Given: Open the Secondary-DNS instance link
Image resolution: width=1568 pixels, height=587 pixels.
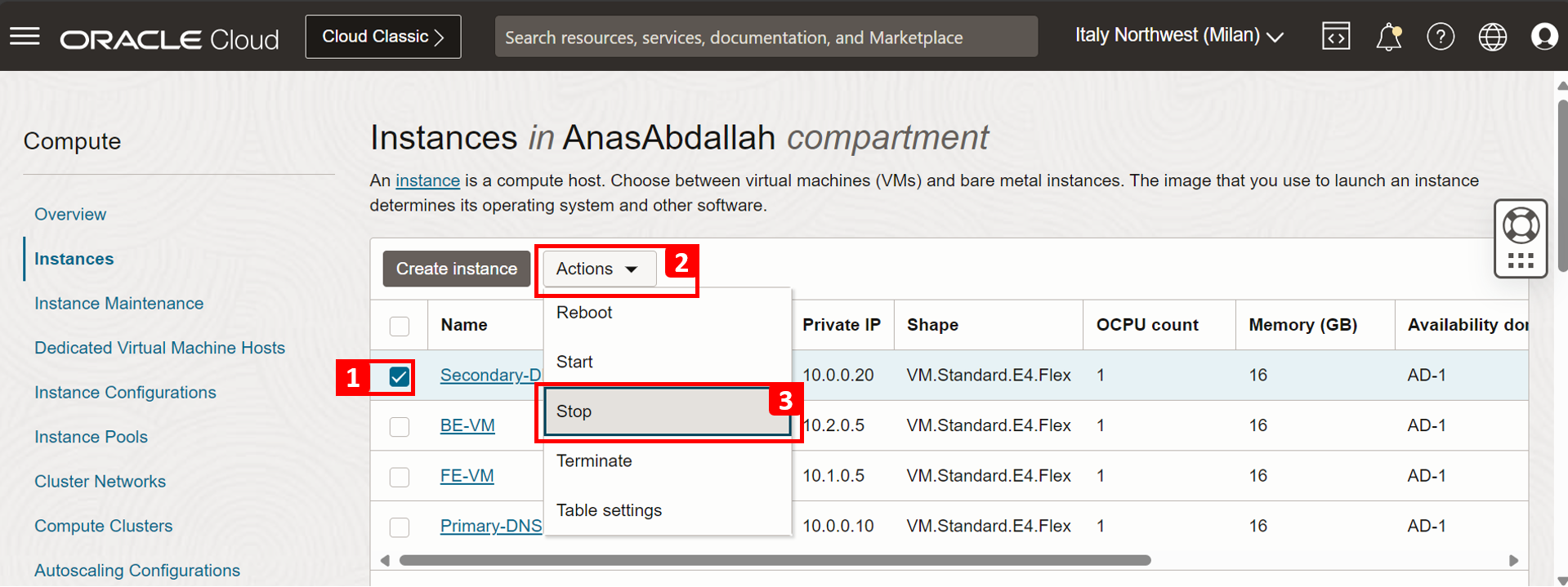Looking at the screenshot, I should point(491,375).
